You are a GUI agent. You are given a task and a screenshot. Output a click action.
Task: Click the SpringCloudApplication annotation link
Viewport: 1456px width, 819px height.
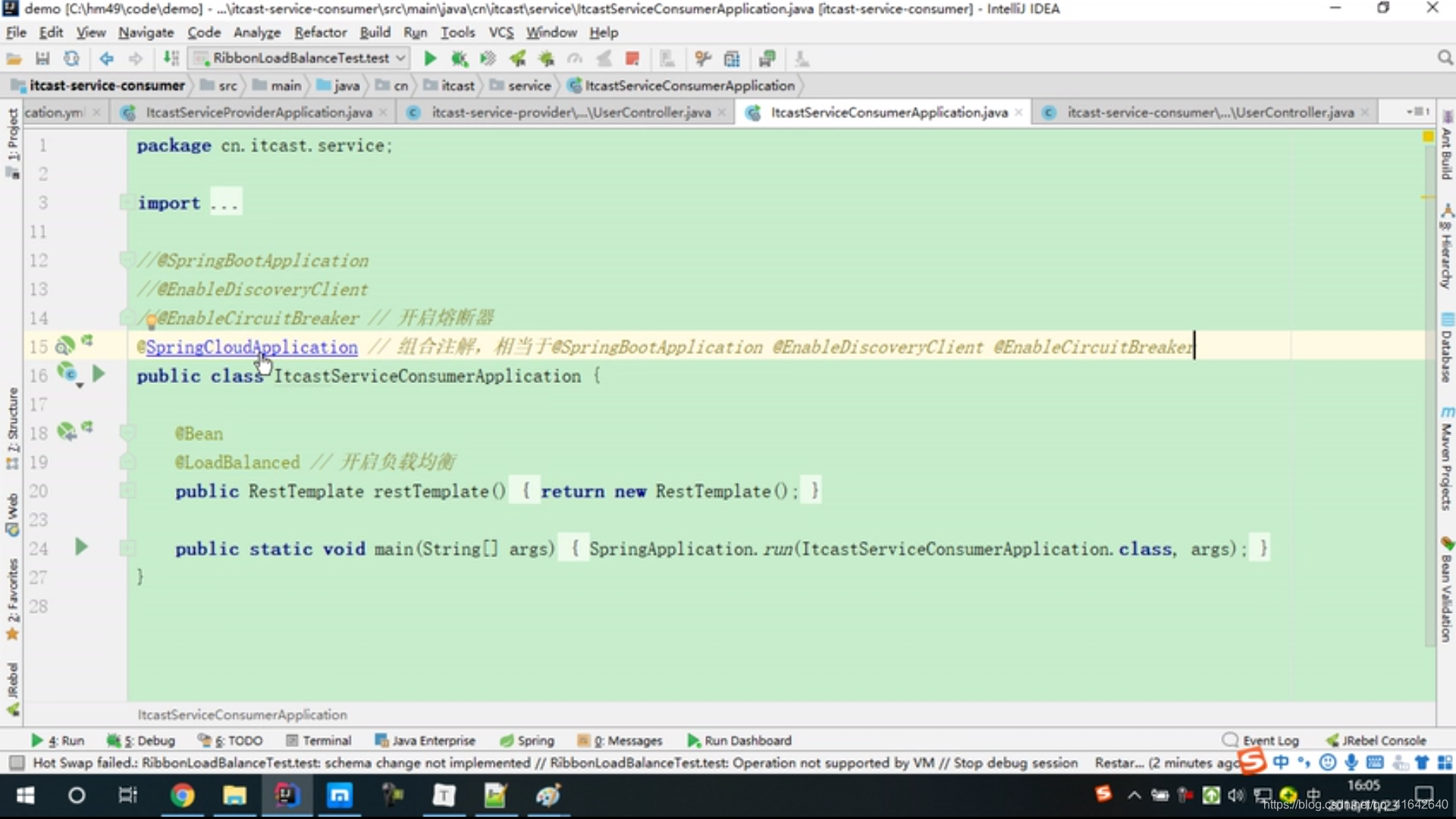[x=251, y=347]
